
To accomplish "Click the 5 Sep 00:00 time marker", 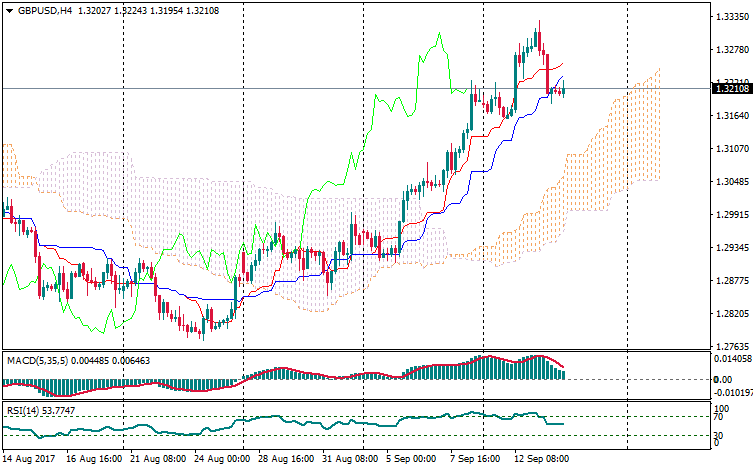I will click(411, 458).
